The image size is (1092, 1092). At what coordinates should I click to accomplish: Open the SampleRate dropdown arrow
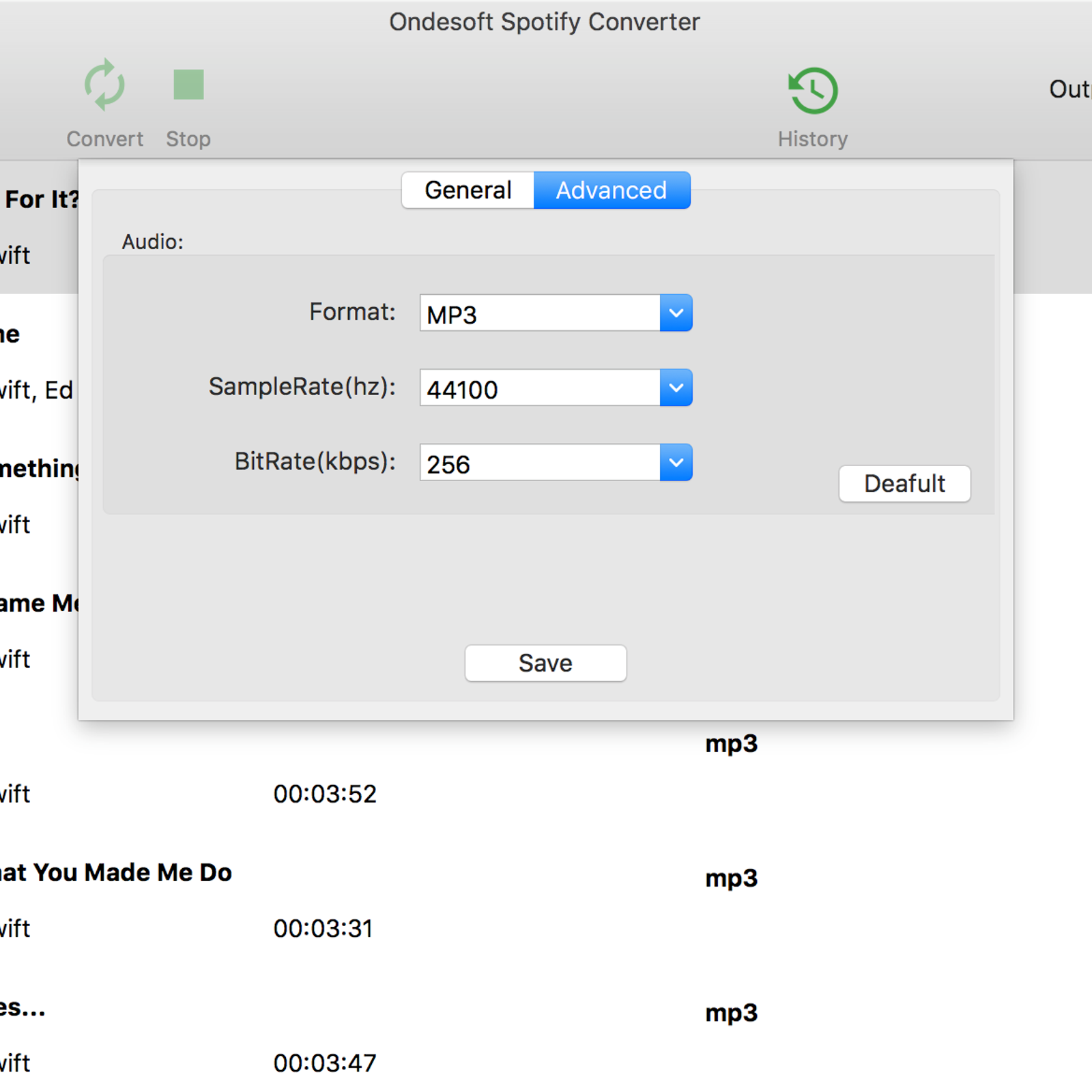pos(676,388)
